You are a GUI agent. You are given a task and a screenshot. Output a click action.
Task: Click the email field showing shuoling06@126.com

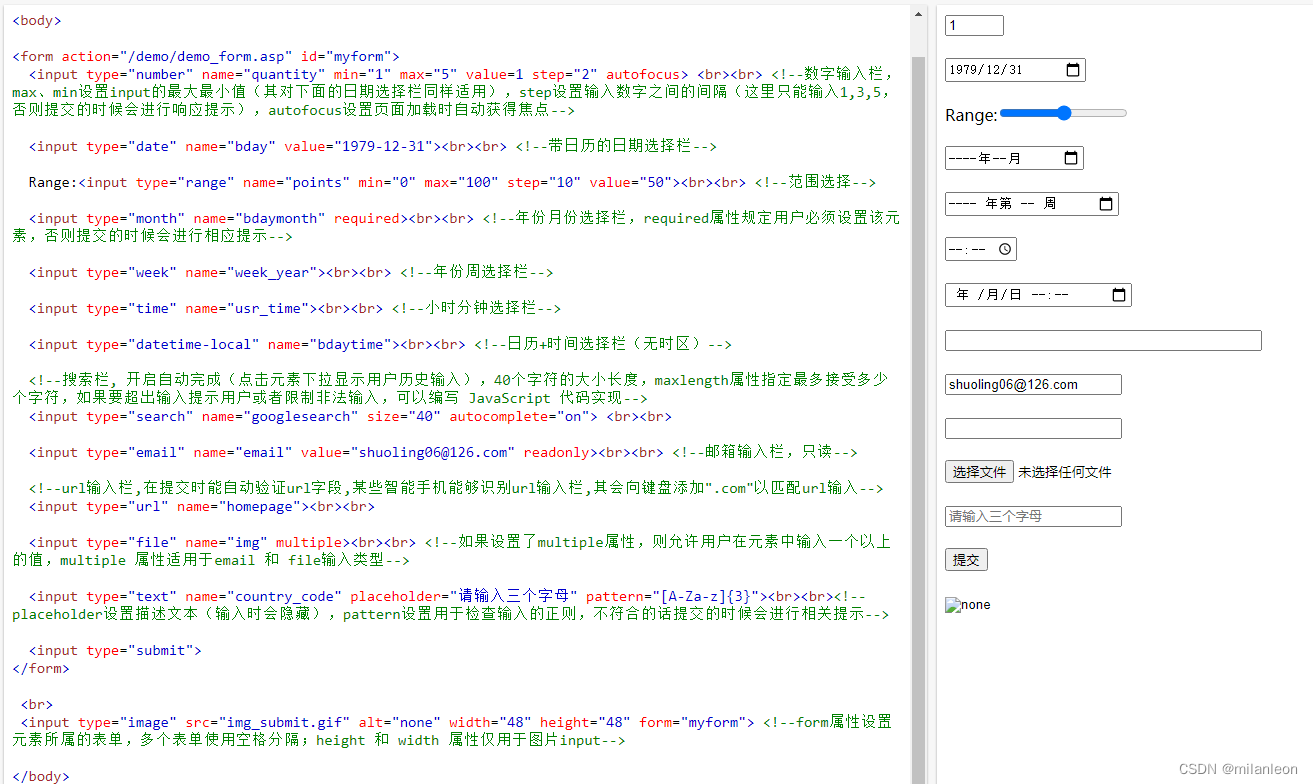click(1033, 385)
